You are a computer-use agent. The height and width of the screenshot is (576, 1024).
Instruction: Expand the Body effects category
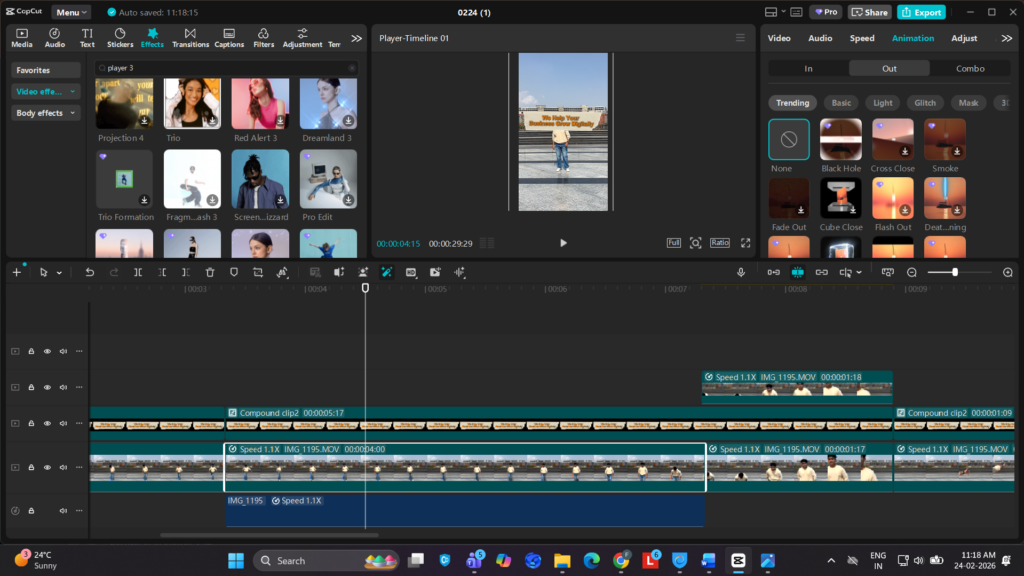coord(45,113)
